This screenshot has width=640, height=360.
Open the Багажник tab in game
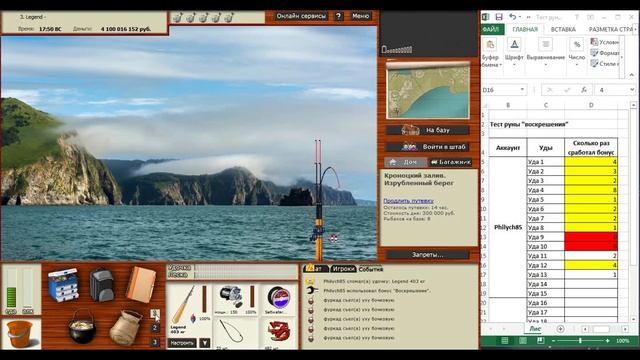450,162
